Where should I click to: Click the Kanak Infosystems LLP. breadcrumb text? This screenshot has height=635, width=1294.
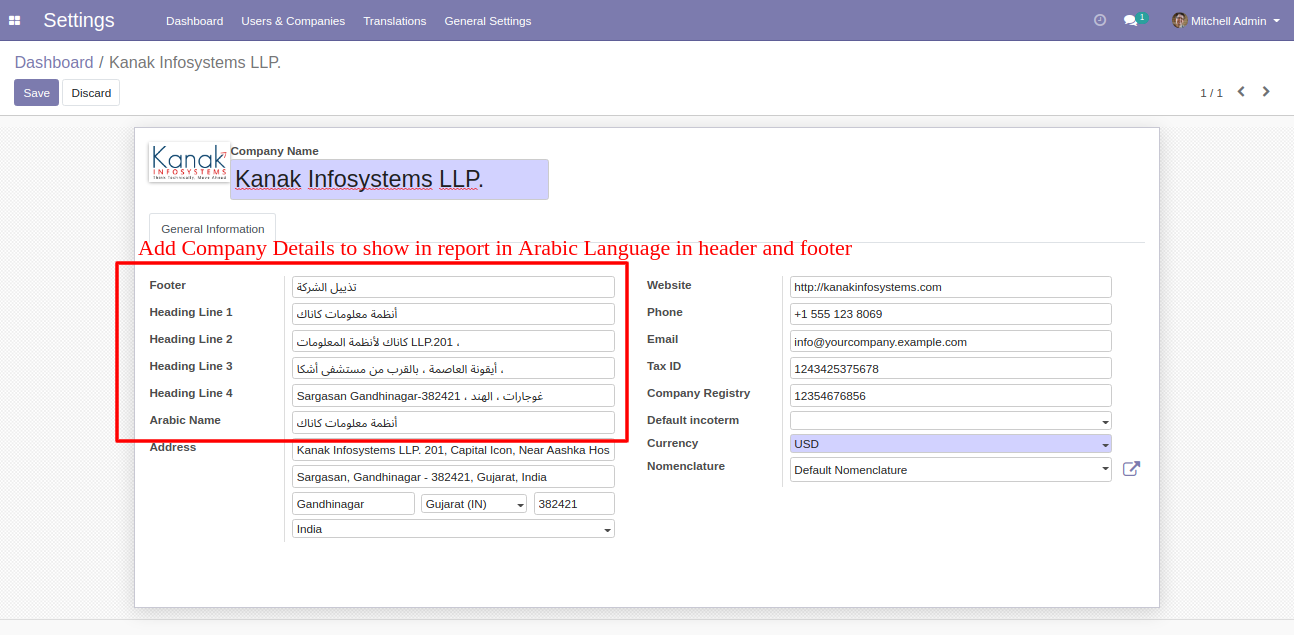pos(195,62)
